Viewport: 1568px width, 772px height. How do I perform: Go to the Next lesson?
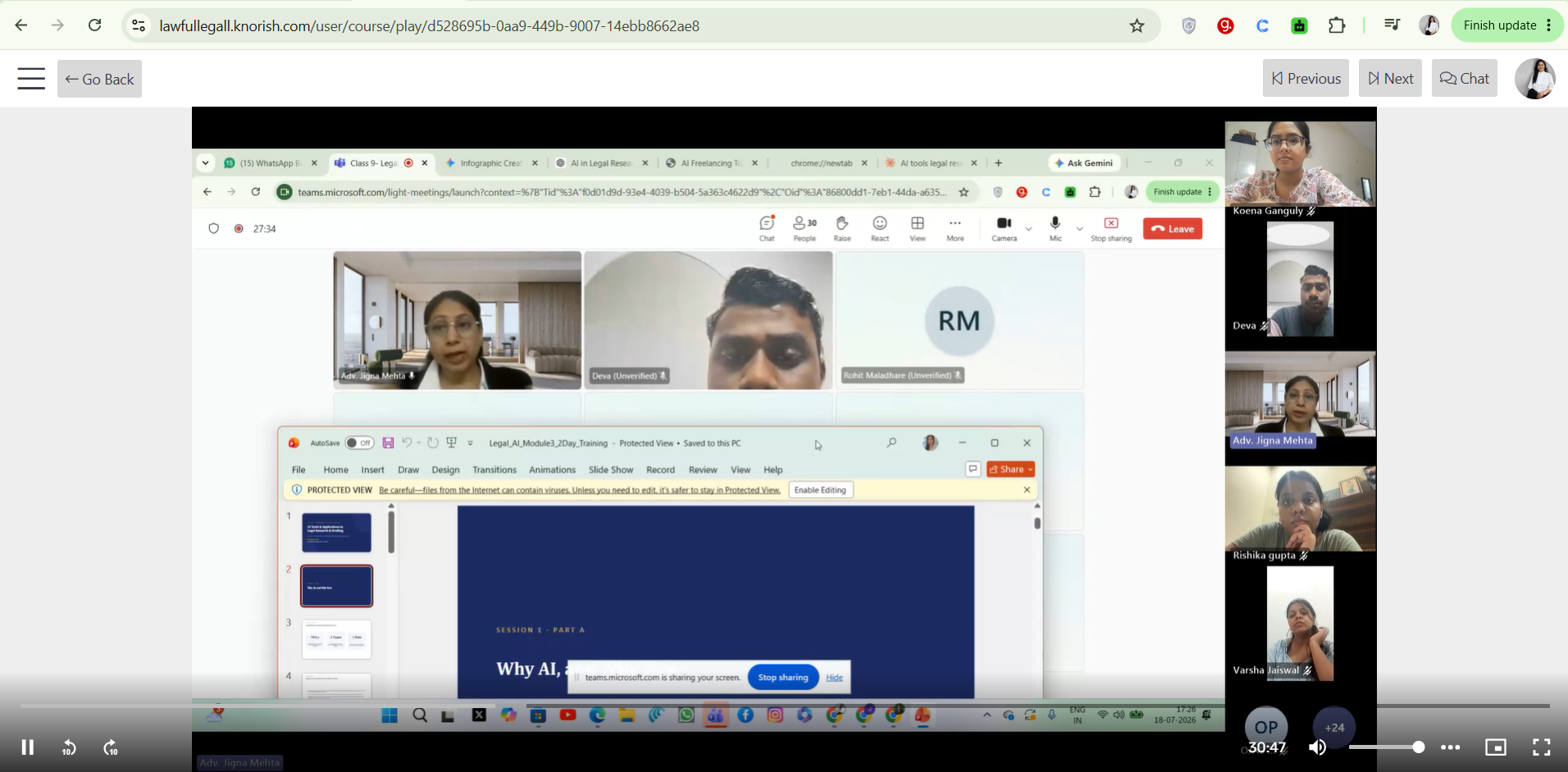coord(1390,79)
